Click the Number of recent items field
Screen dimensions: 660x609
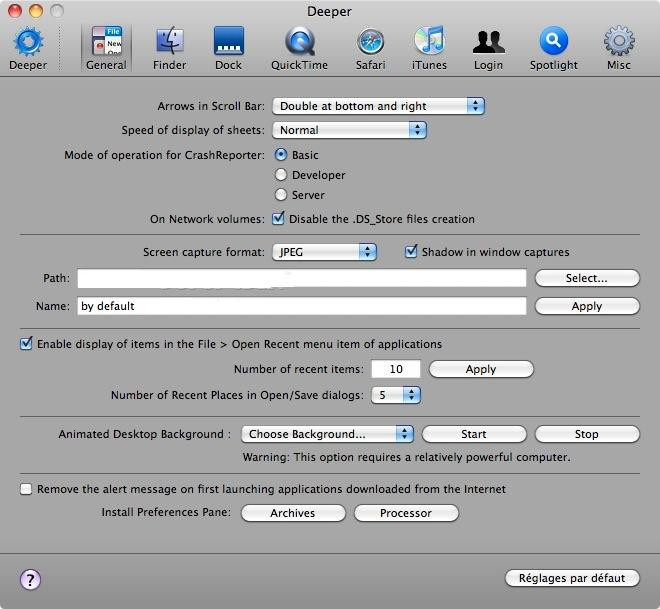(x=396, y=369)
